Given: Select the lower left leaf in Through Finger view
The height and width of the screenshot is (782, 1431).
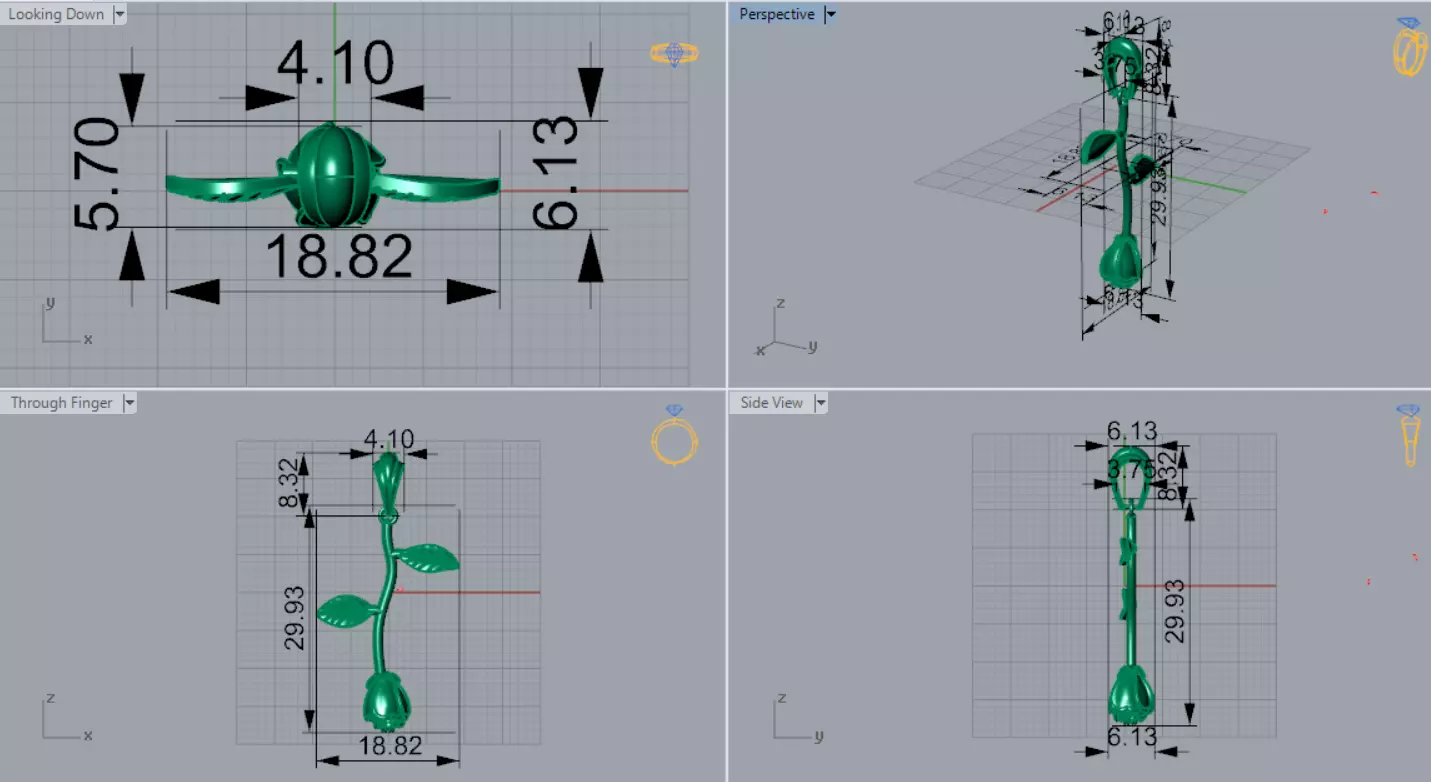Looking at the screenshot, I should point(346,610).
